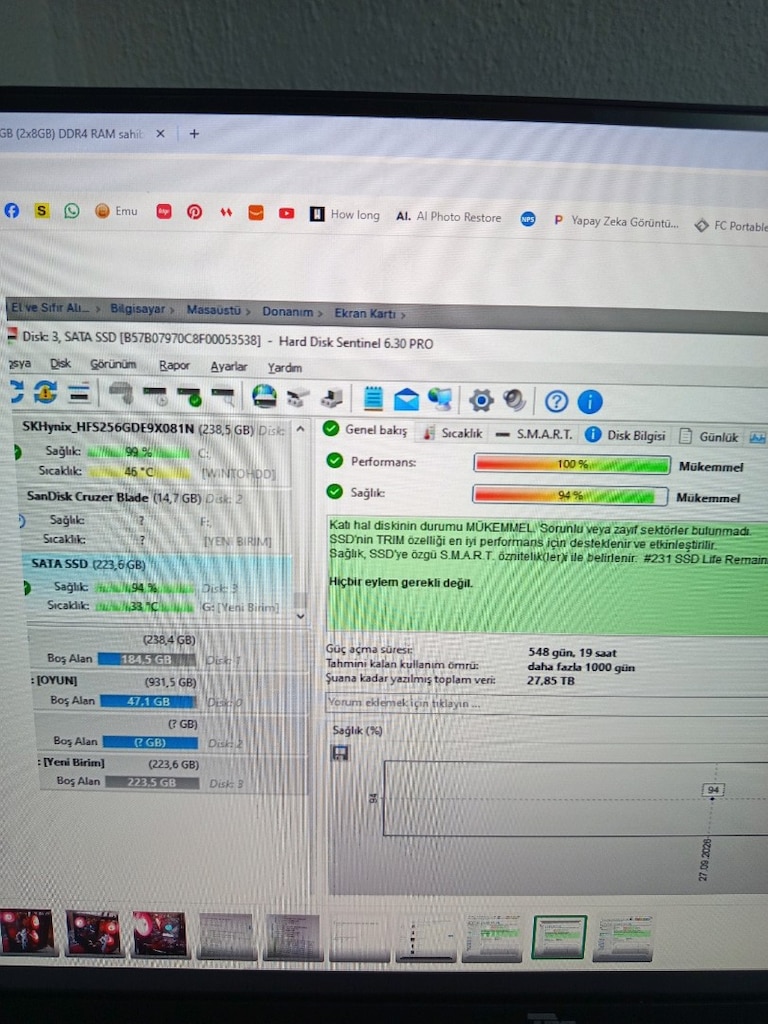Viewport: 768px width, 1024px height.
Task: Click the Bilgisayar breadcrumb link
Action: (137, 309)
